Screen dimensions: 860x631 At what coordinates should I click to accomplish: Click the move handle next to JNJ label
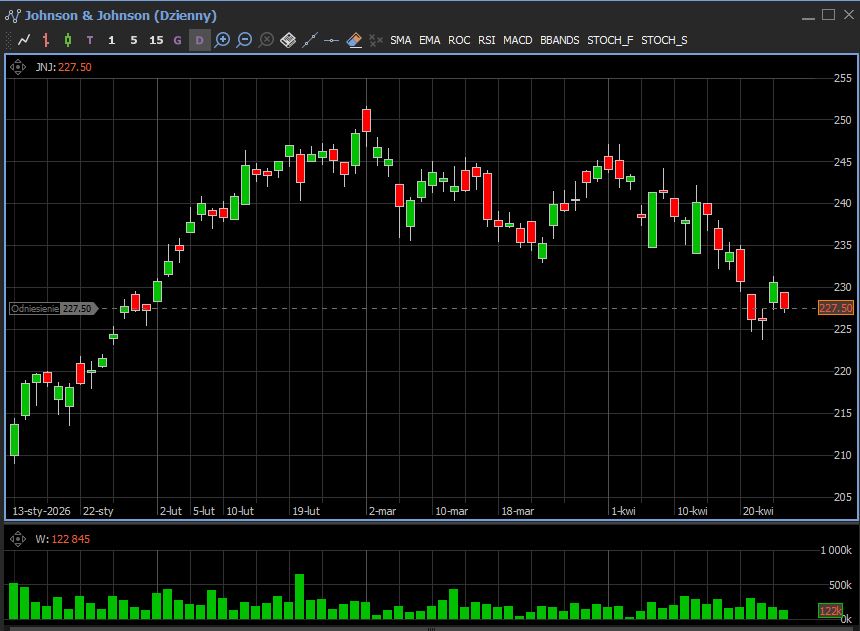tap(17, 67)
